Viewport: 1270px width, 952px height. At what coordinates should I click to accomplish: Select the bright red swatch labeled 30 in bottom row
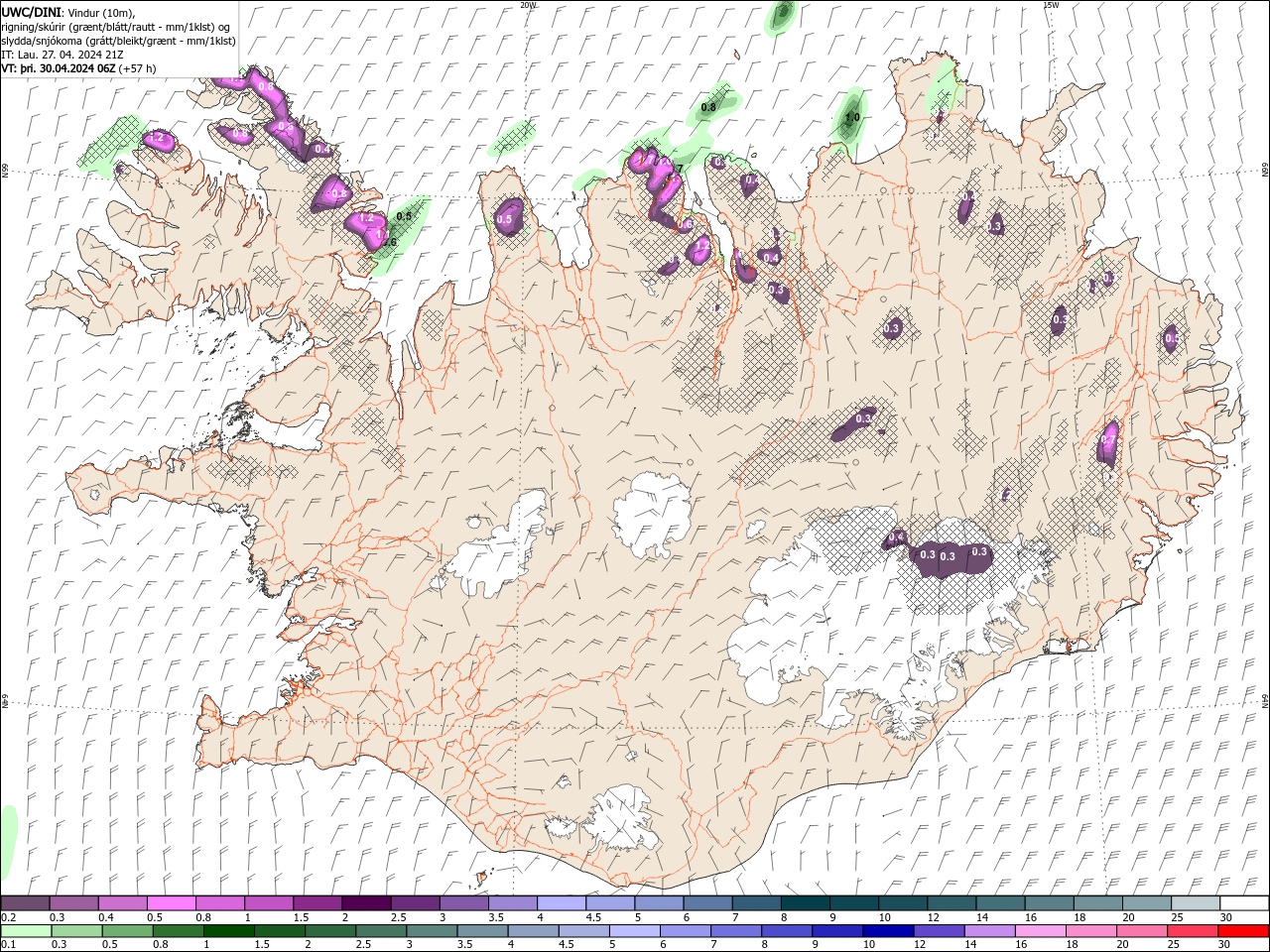click(x=1243, y=931)
